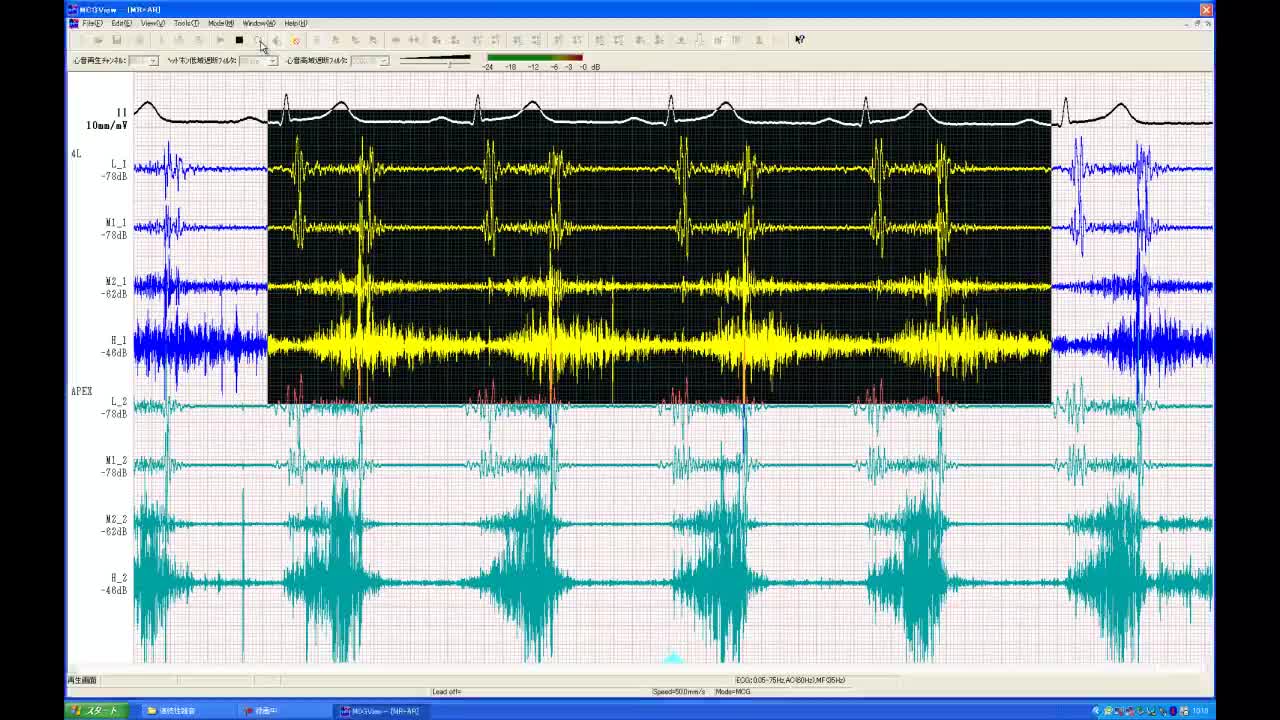Switch to the folder window in taskbar
1280x720 pixels.
tap(172, 710)
